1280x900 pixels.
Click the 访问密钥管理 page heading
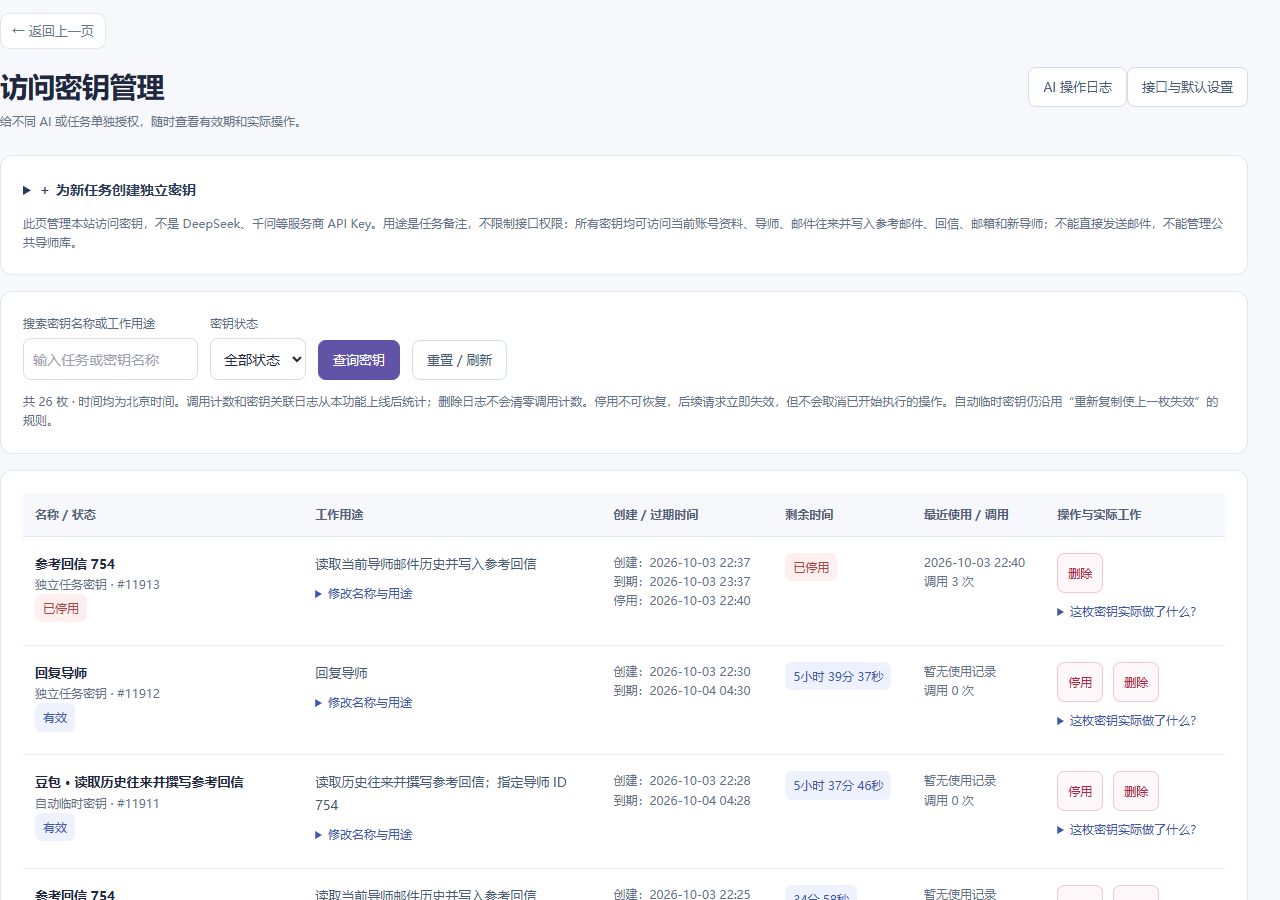[82, 88]
